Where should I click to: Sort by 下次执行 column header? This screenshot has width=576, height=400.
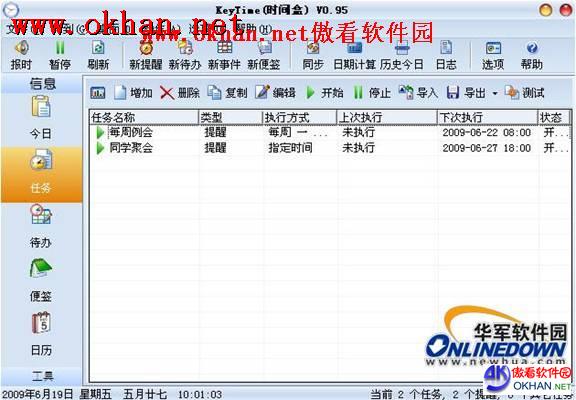[487, 118]
